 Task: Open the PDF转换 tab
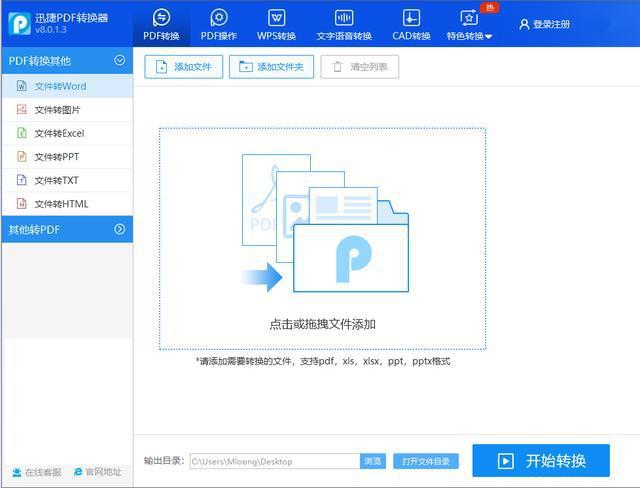161,24
